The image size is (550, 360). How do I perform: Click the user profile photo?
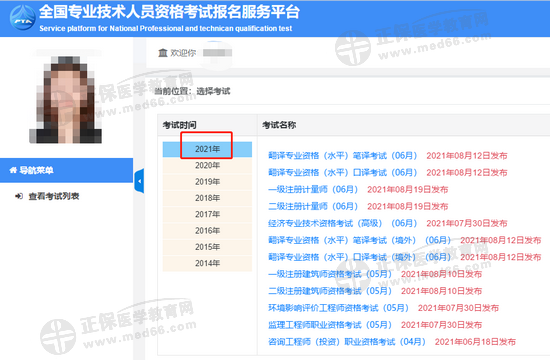point(66,99)
